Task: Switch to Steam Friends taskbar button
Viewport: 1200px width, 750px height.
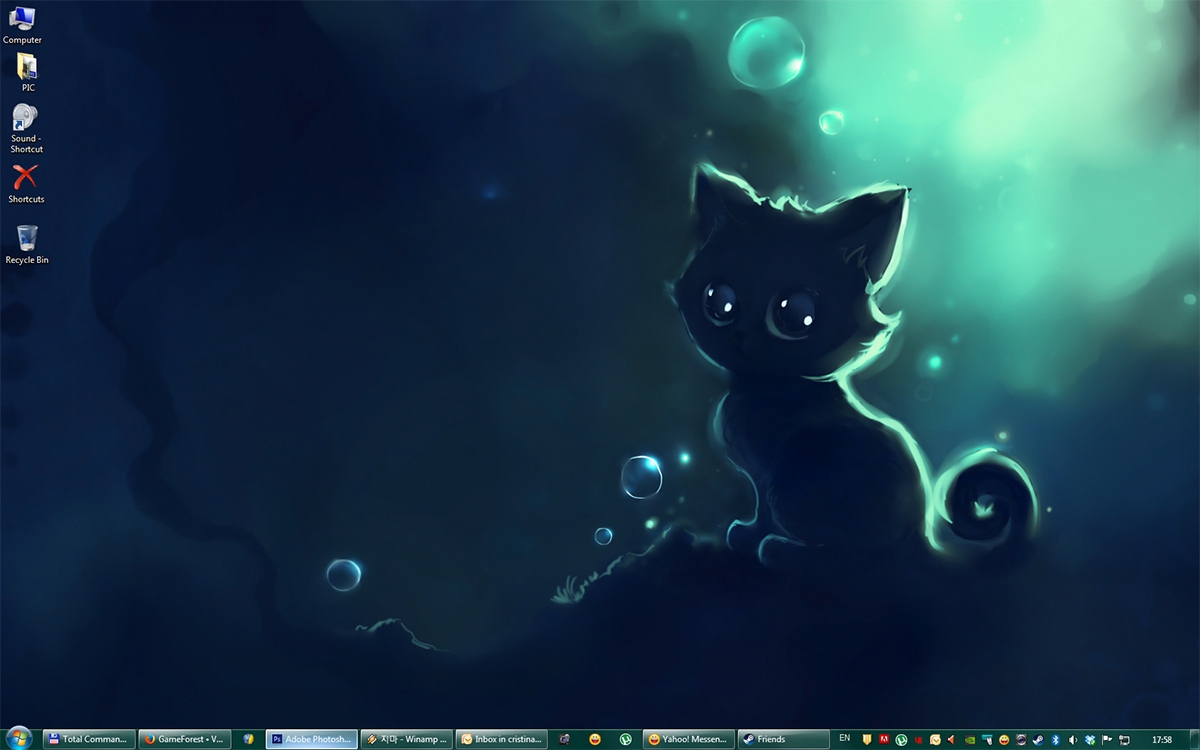Action: point(783,739)
